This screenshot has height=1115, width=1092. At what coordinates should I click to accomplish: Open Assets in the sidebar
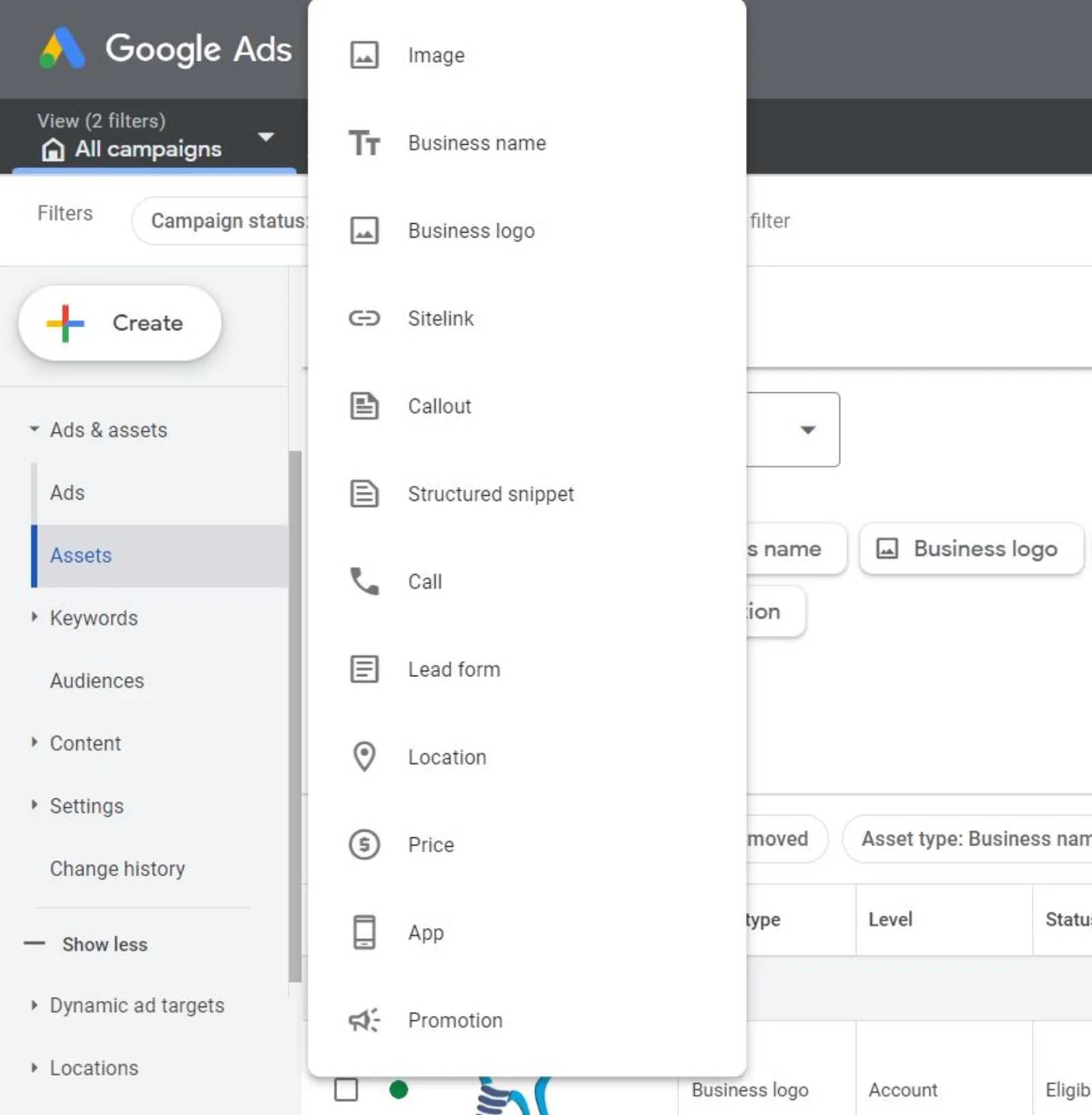(x=161, y=555)
